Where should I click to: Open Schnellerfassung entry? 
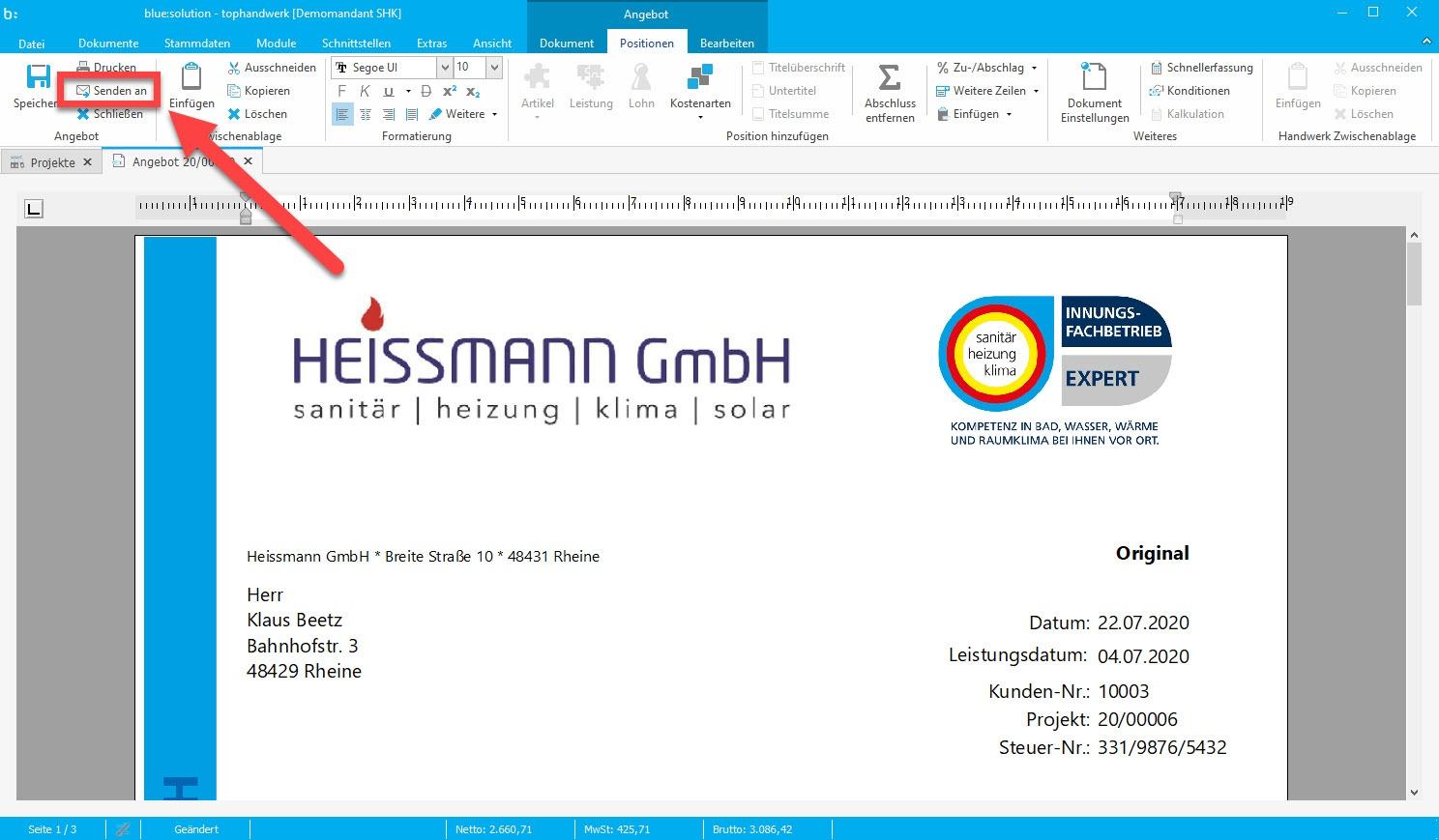pos(1201,68)
